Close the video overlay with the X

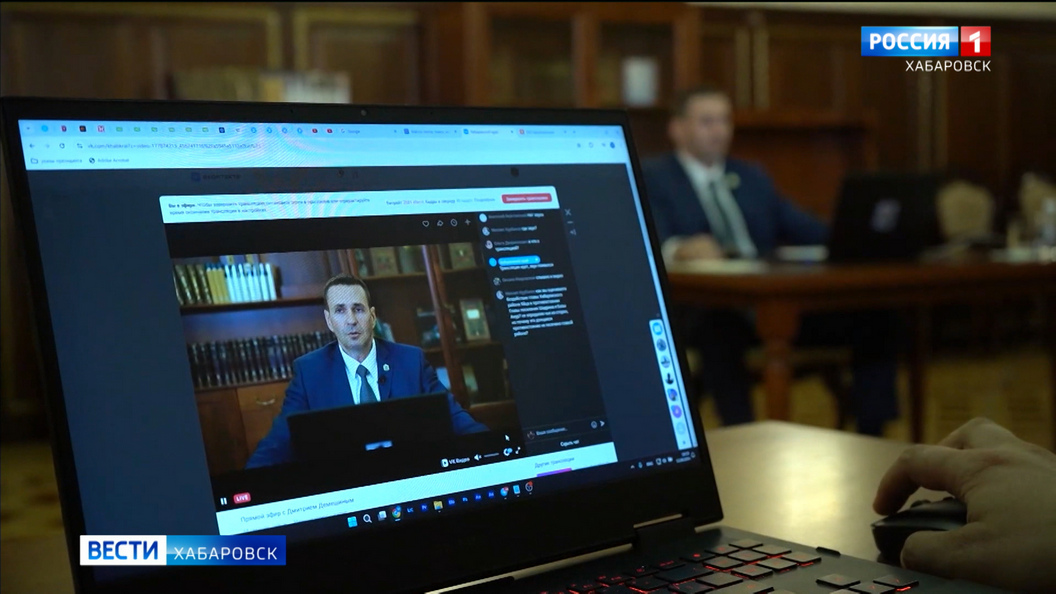click(568, 212)
